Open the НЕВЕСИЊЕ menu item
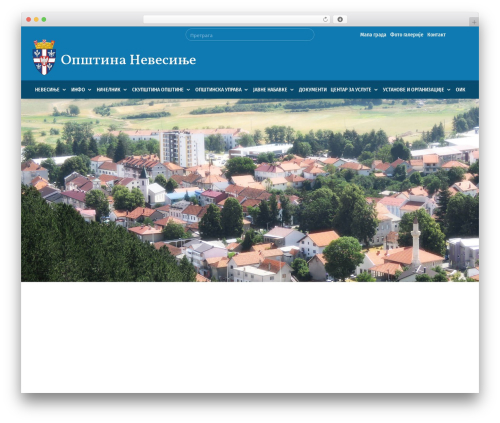 coord(47,90)
